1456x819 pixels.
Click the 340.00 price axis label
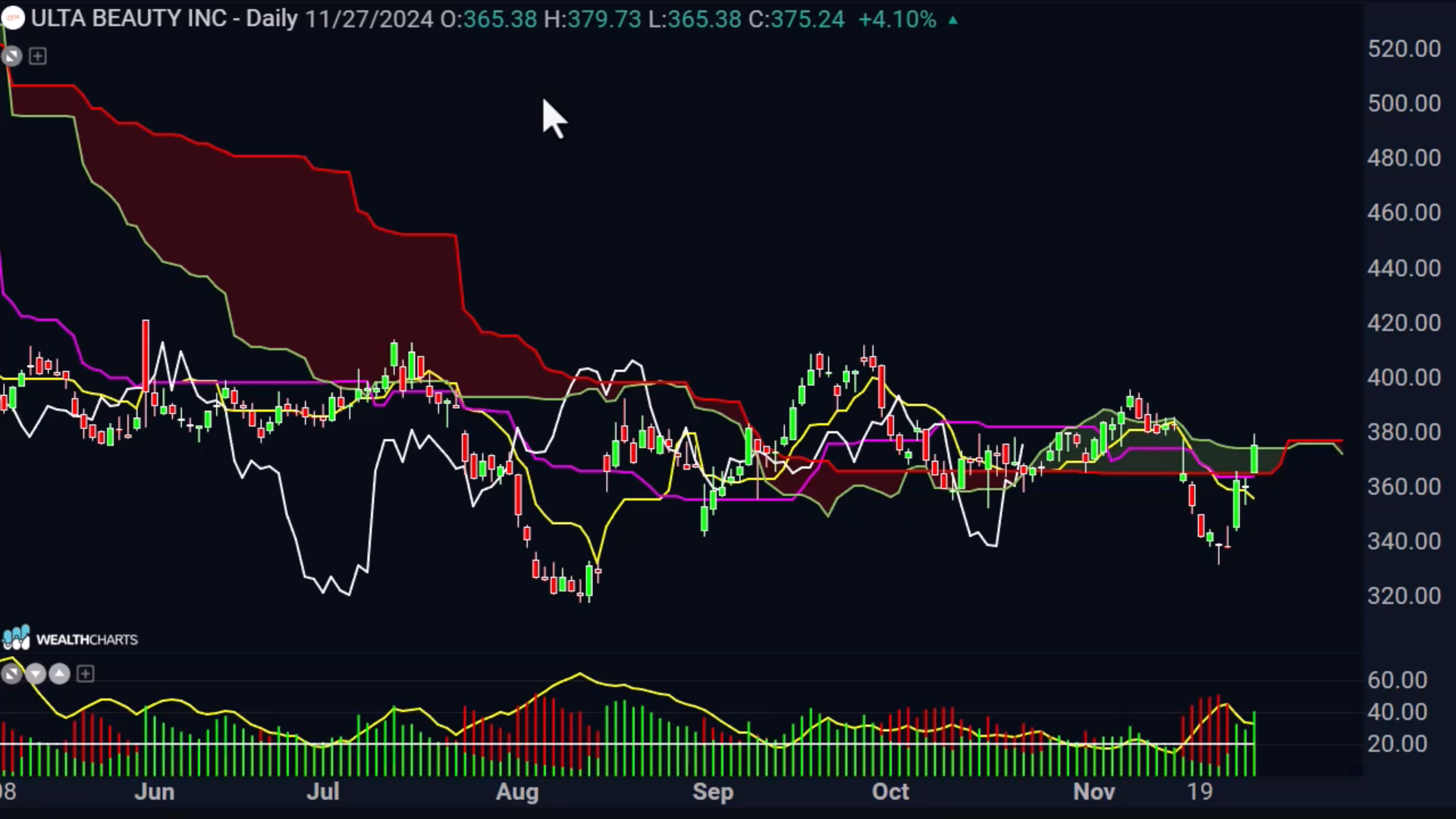tap(1404, 541)
